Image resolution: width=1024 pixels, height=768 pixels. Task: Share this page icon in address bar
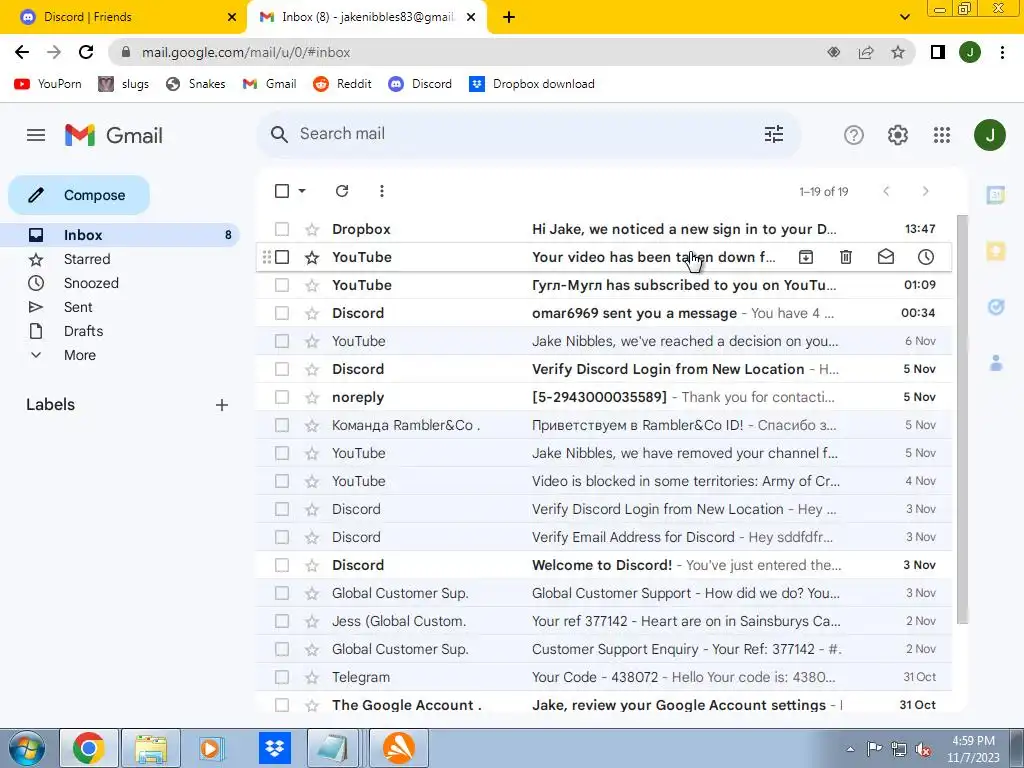(866, 52)
